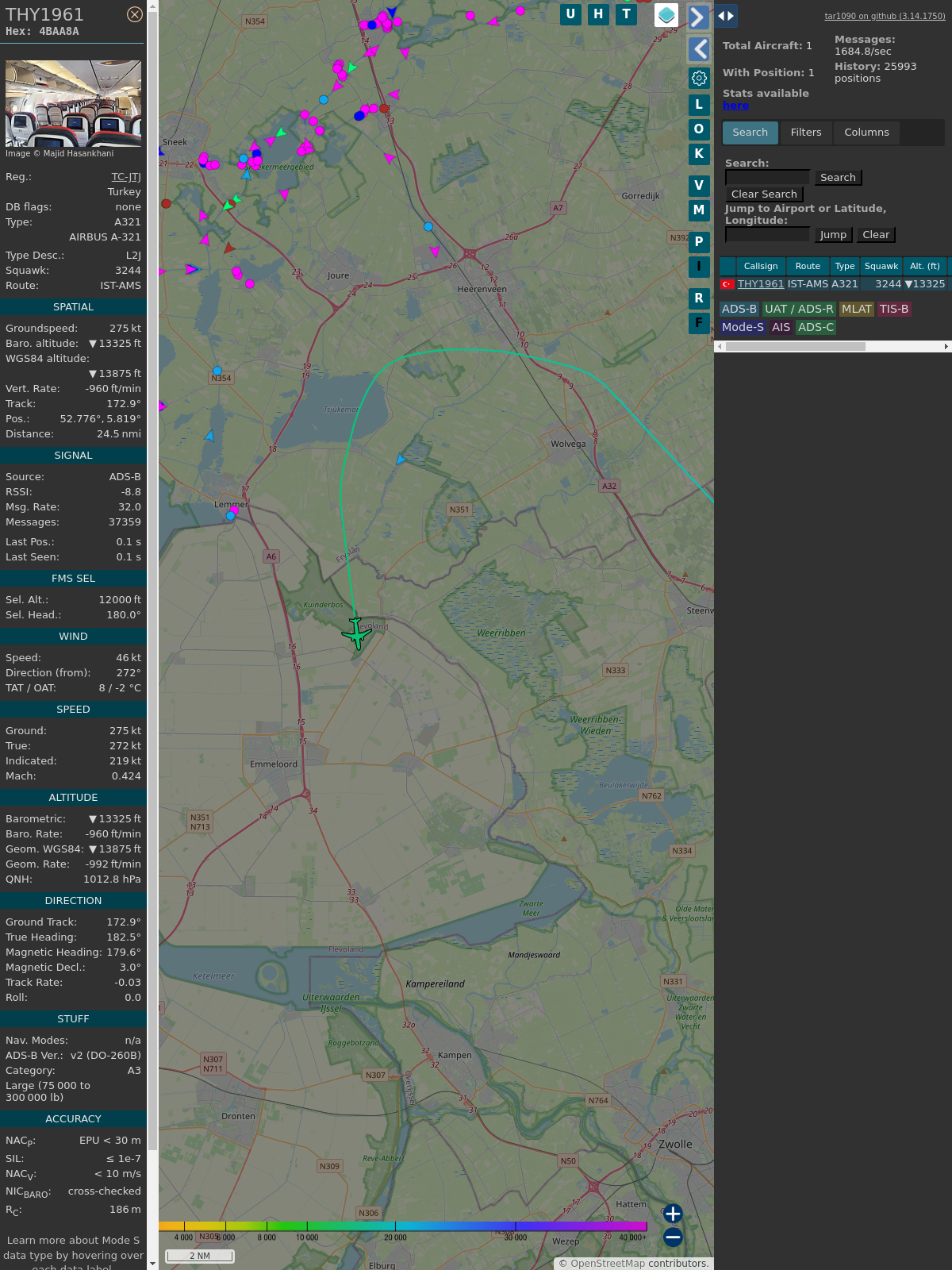This screenshot has height=1270, width=952.
Task: Select the THY1961 row callsign link
Action: 761,284
